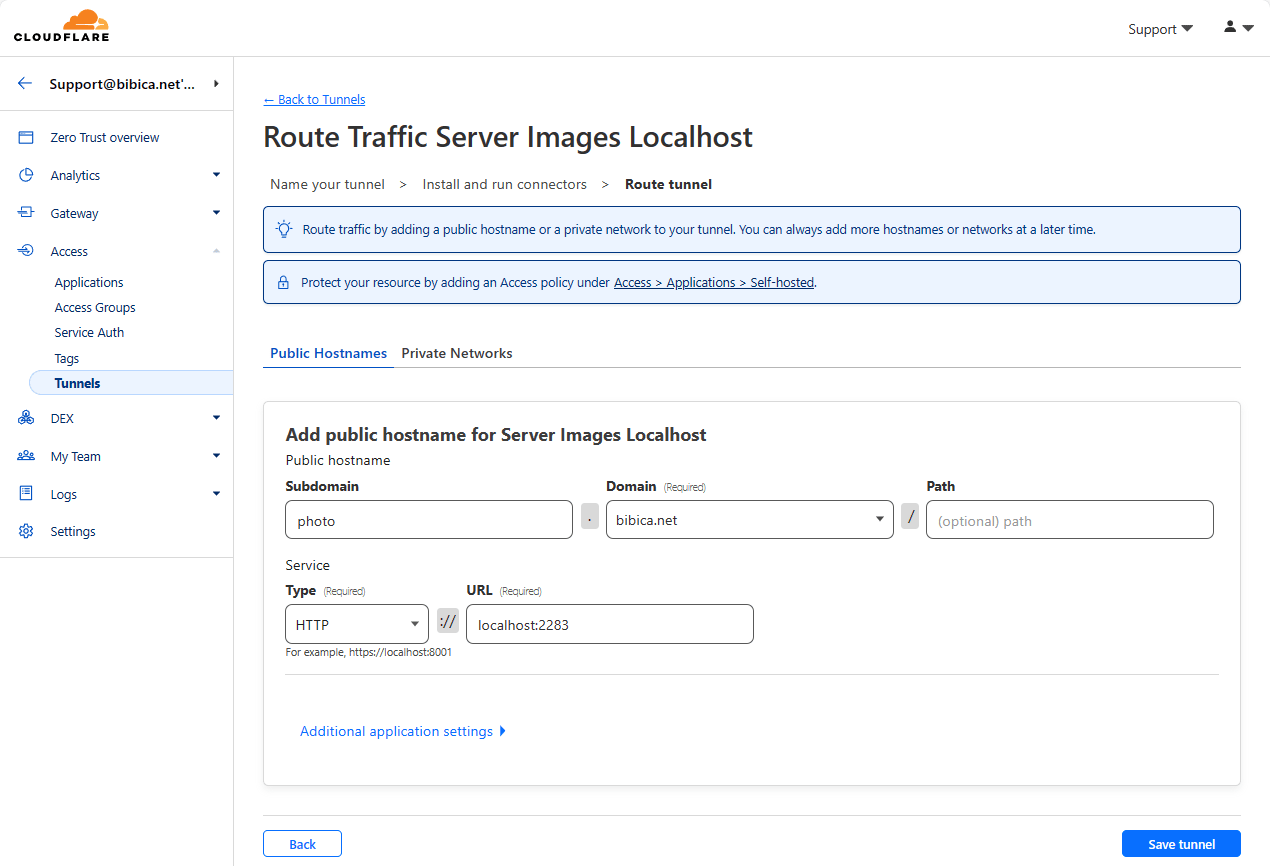
Task: Expand Additional application settings
Action: click(x=403, y=731)
